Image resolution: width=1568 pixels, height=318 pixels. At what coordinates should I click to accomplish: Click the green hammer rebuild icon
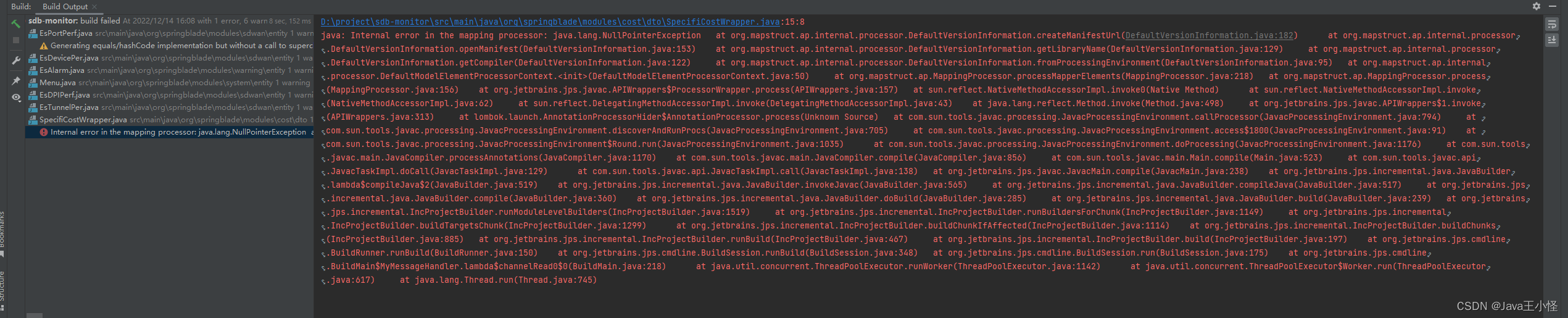click(16, 24)
